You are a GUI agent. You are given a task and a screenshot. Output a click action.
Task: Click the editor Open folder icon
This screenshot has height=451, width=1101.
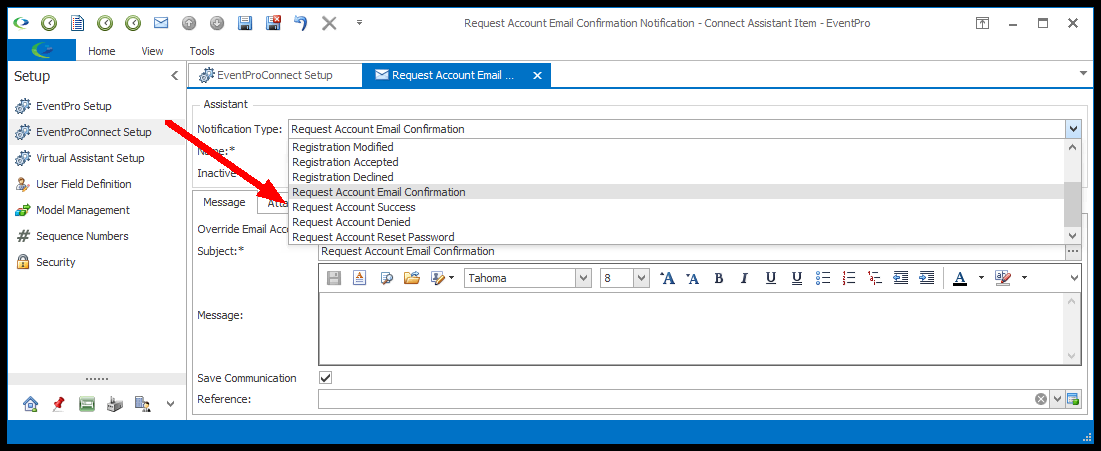[x=411, y=278]
